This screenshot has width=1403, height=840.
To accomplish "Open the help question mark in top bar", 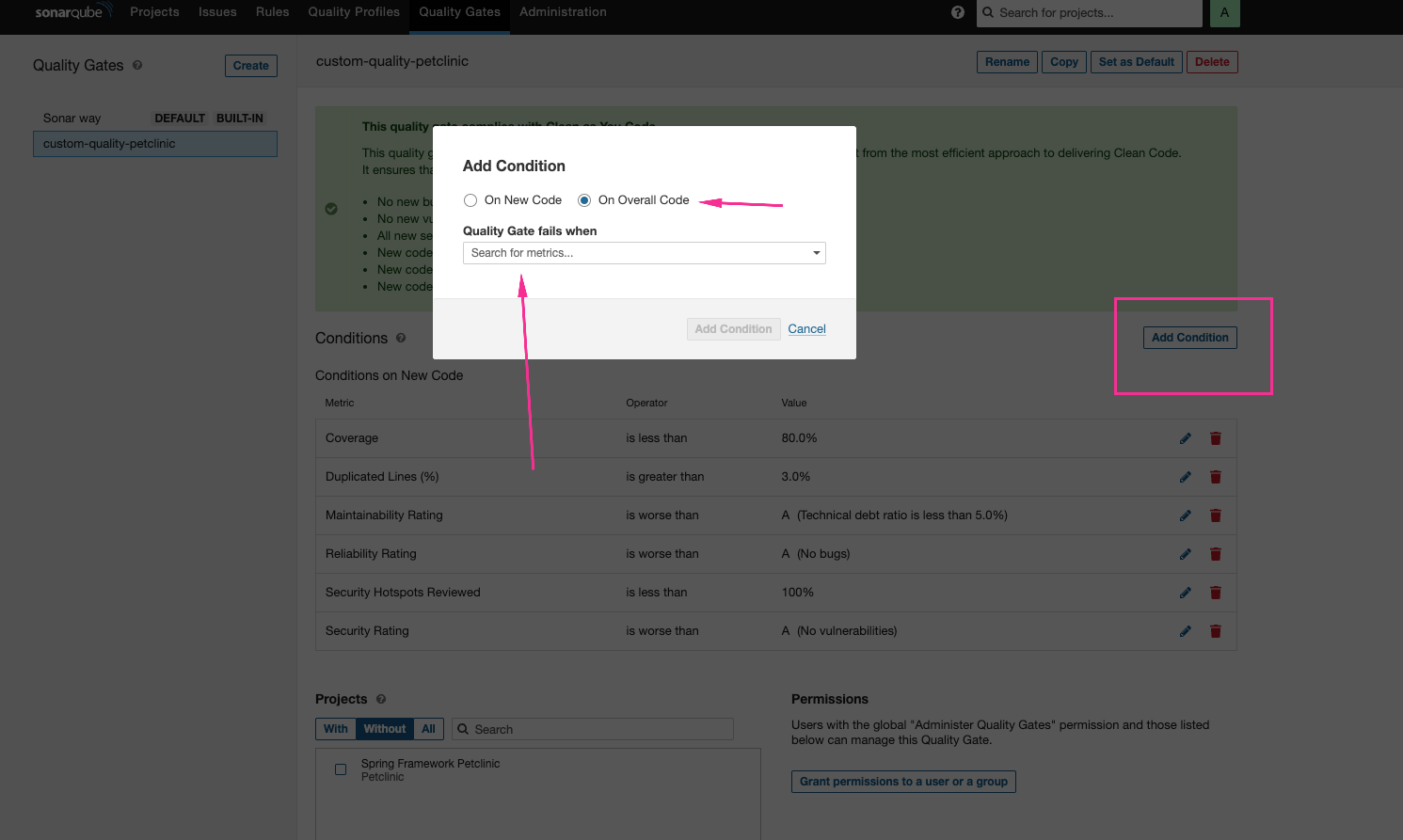I will click(957, 12).
